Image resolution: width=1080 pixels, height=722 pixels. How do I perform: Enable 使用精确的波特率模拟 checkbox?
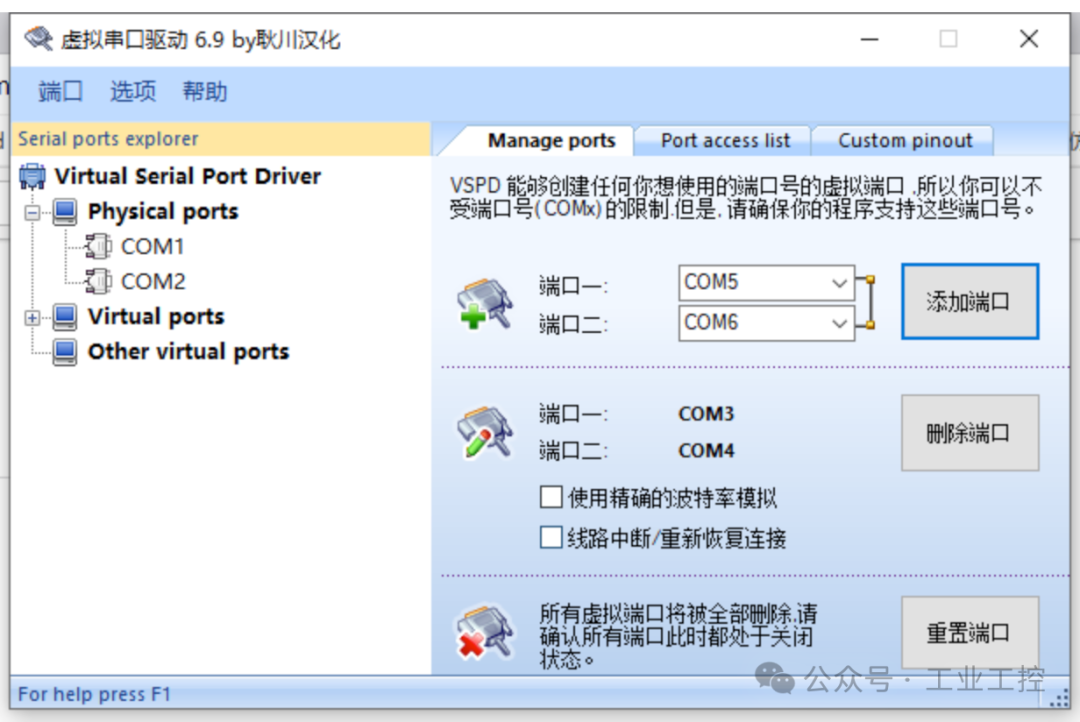pyautogui.click(x=551, y=497)
